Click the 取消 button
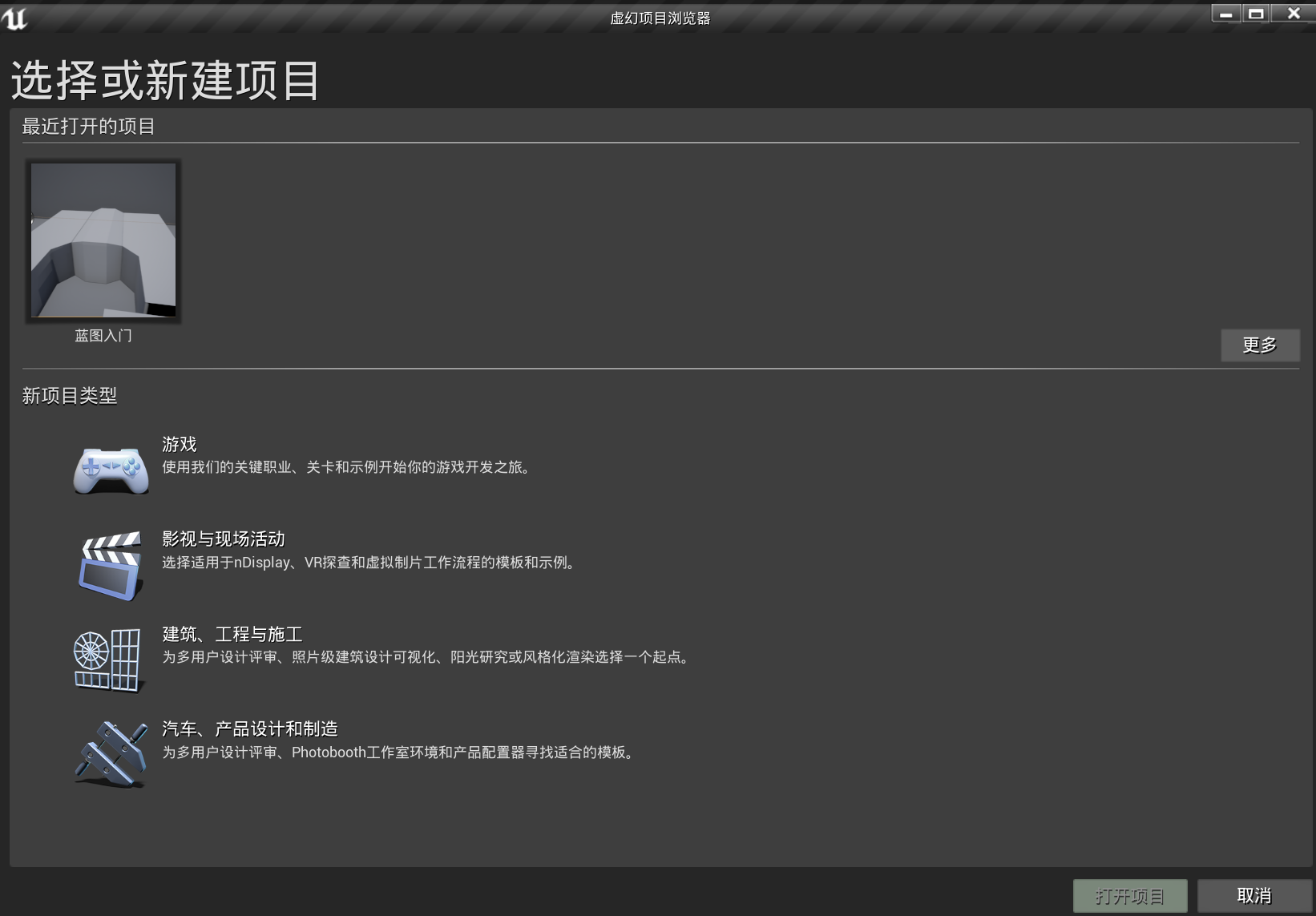The image size is (1316, 916). 1254,896
